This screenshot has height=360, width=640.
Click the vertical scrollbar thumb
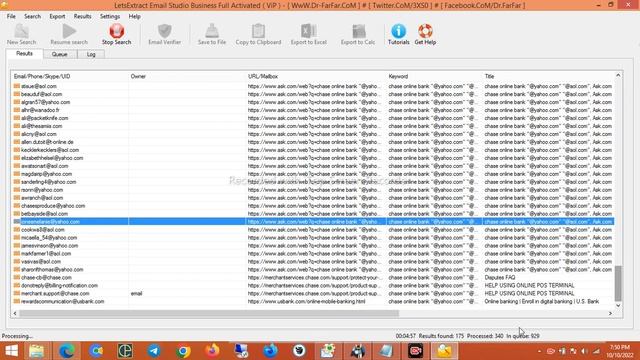pos(618,283)
